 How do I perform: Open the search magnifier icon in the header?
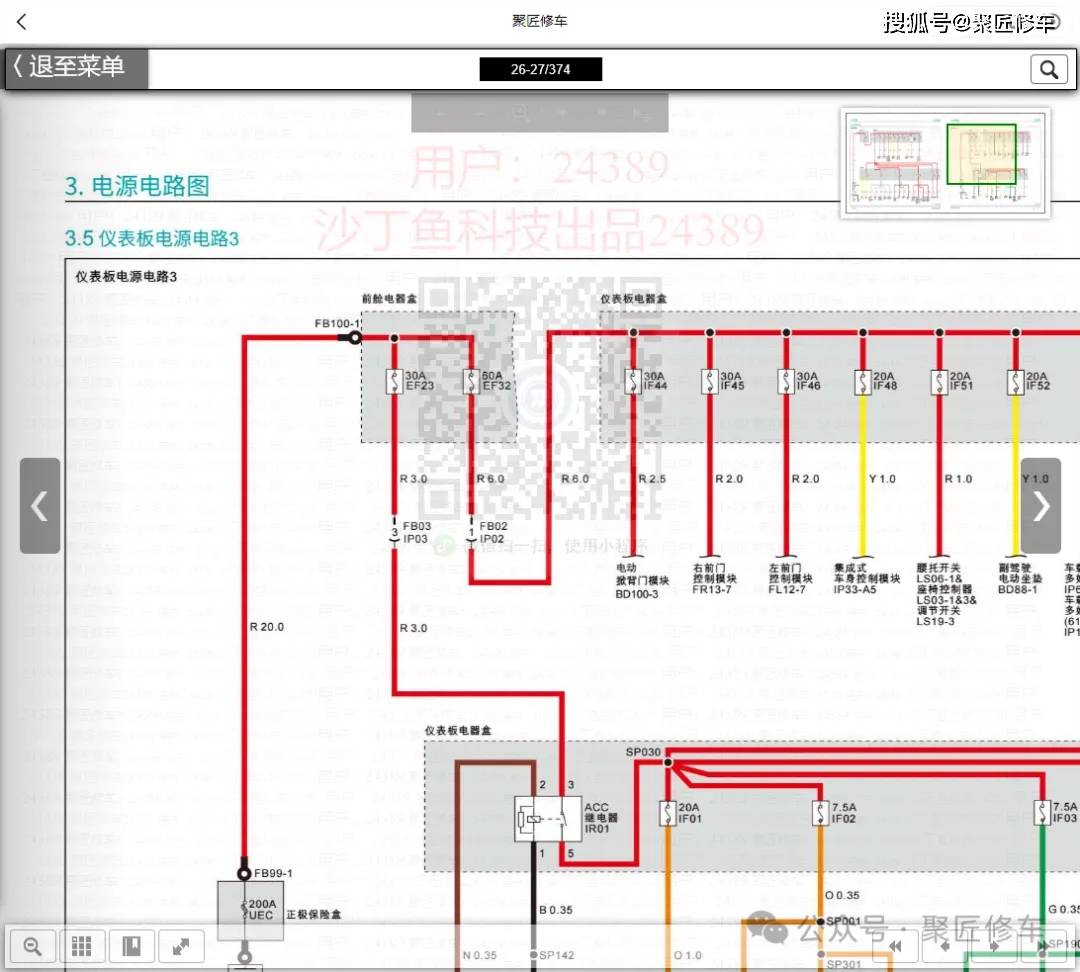click(1048, 69)
